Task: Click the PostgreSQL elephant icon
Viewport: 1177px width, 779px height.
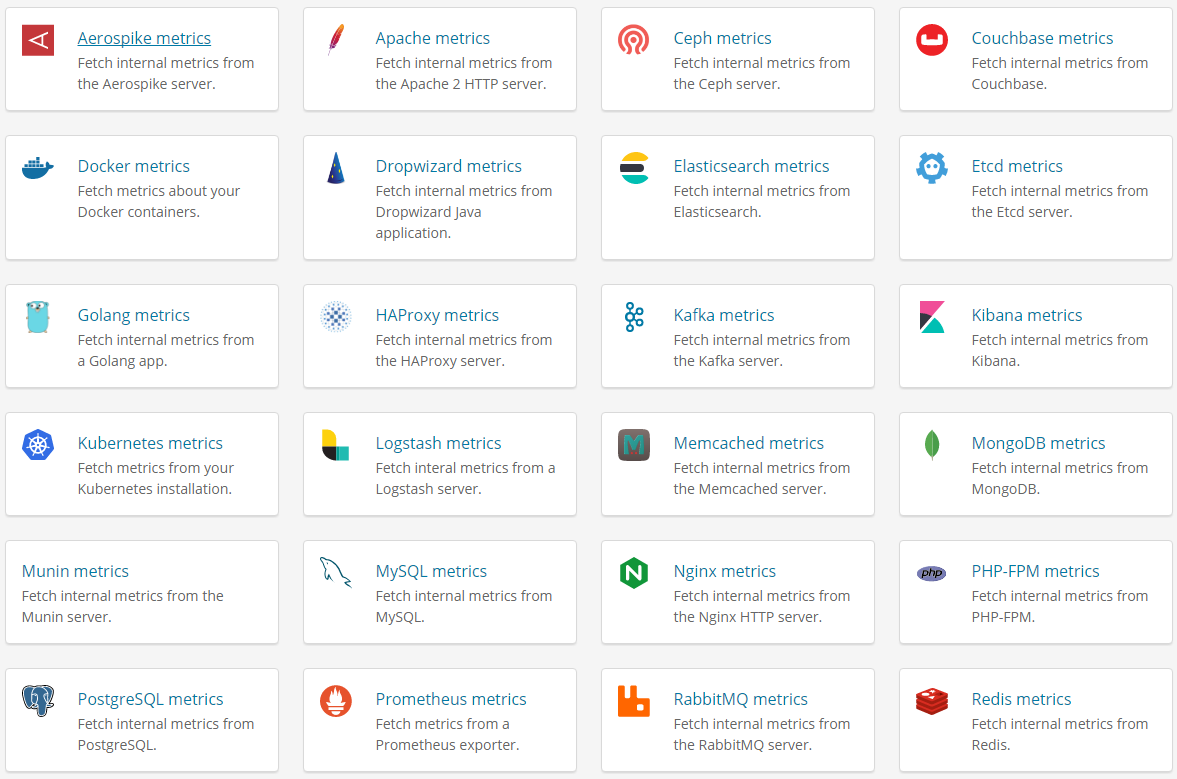Action: pyautogui.click(x=38, y=701)
